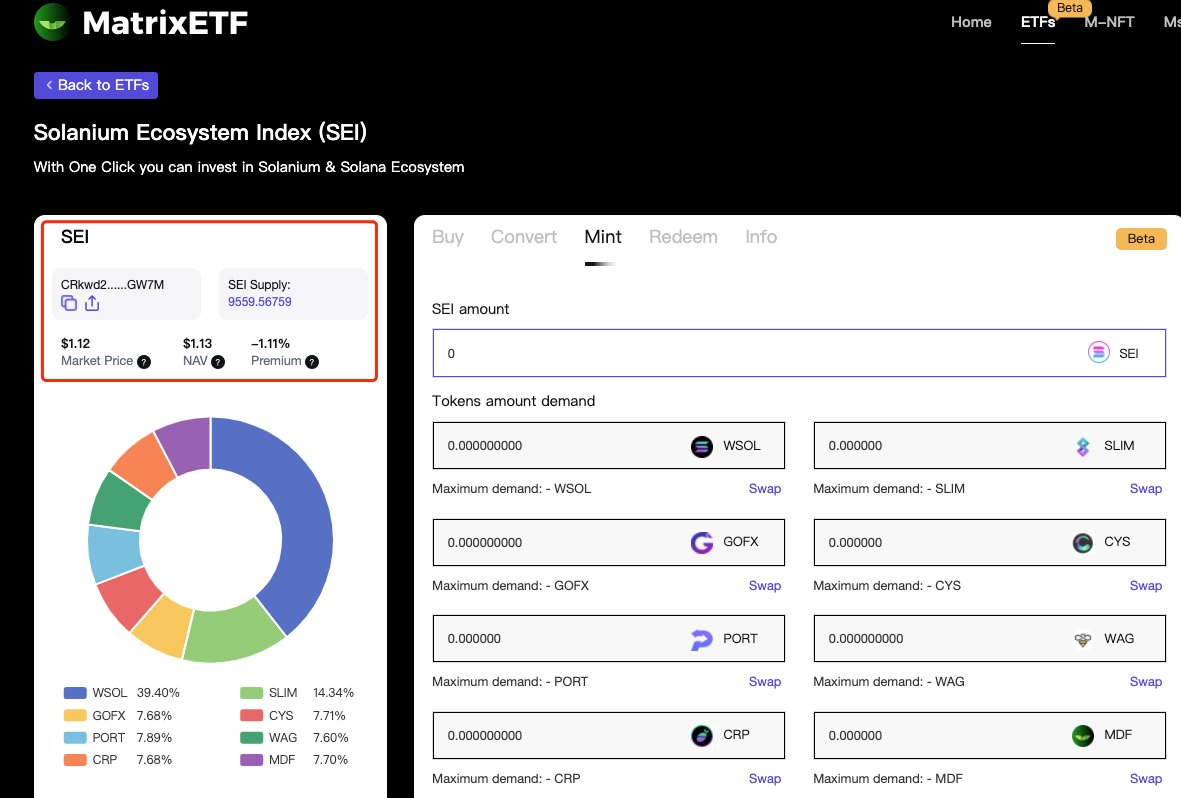Image resolution: width=1181 pixels, height=798 pixels.
Task: Click SLIM light green legend swatch
Action: [252, 693]
